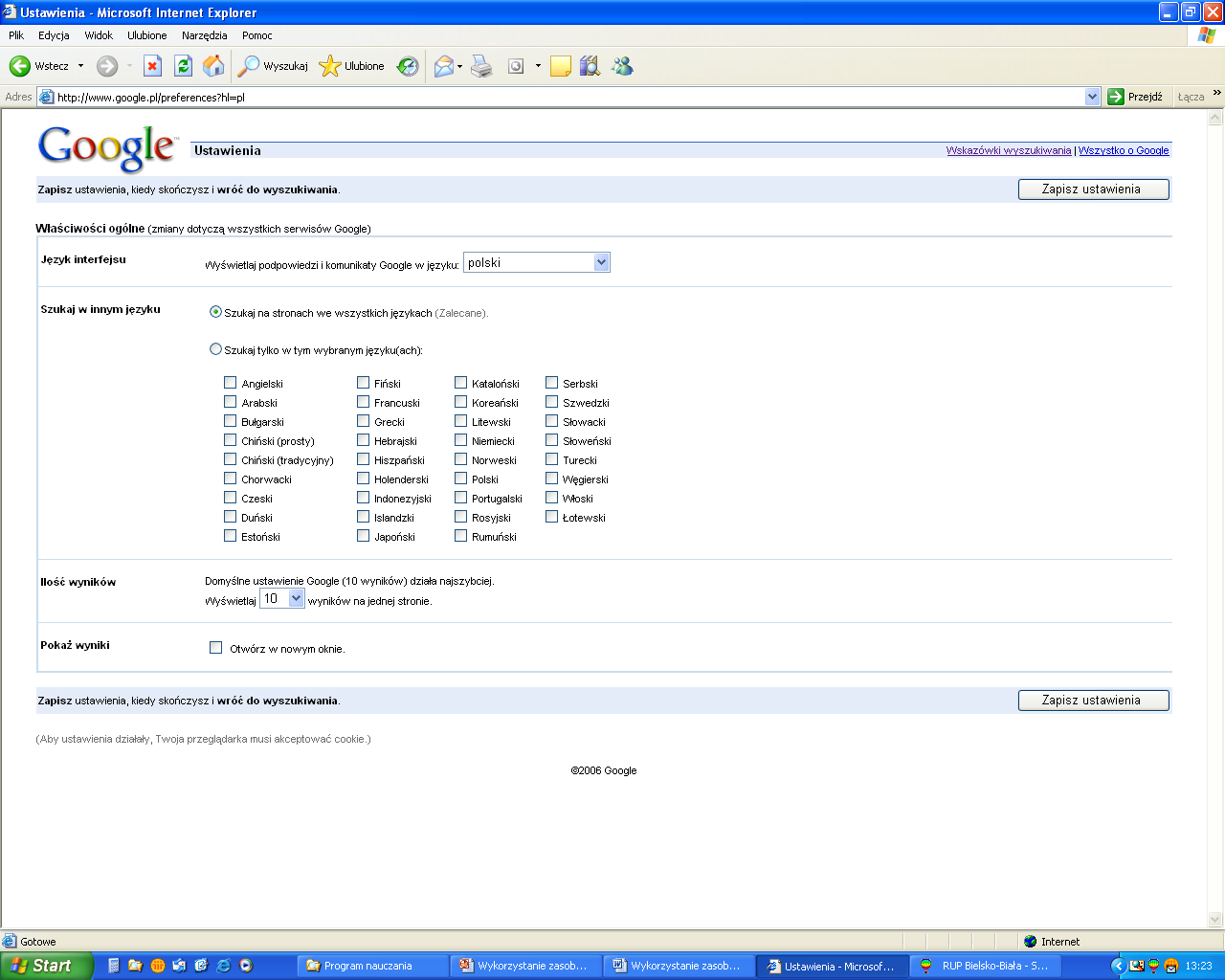1225x980 pixels.
Task: Switch to RUP Bielsko-Biała taskbar window
Action: click(x=985, y=966)
